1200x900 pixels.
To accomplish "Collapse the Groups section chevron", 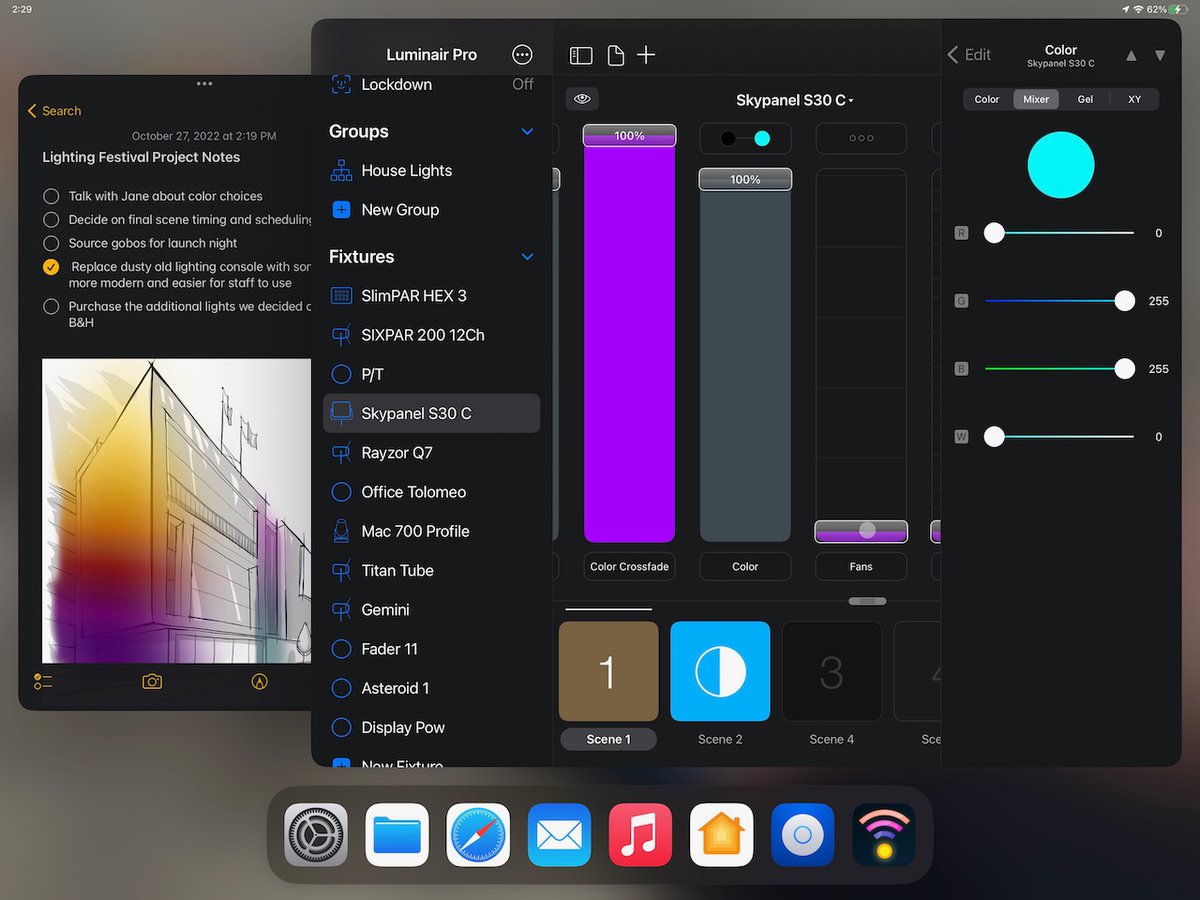I will 527,132.
